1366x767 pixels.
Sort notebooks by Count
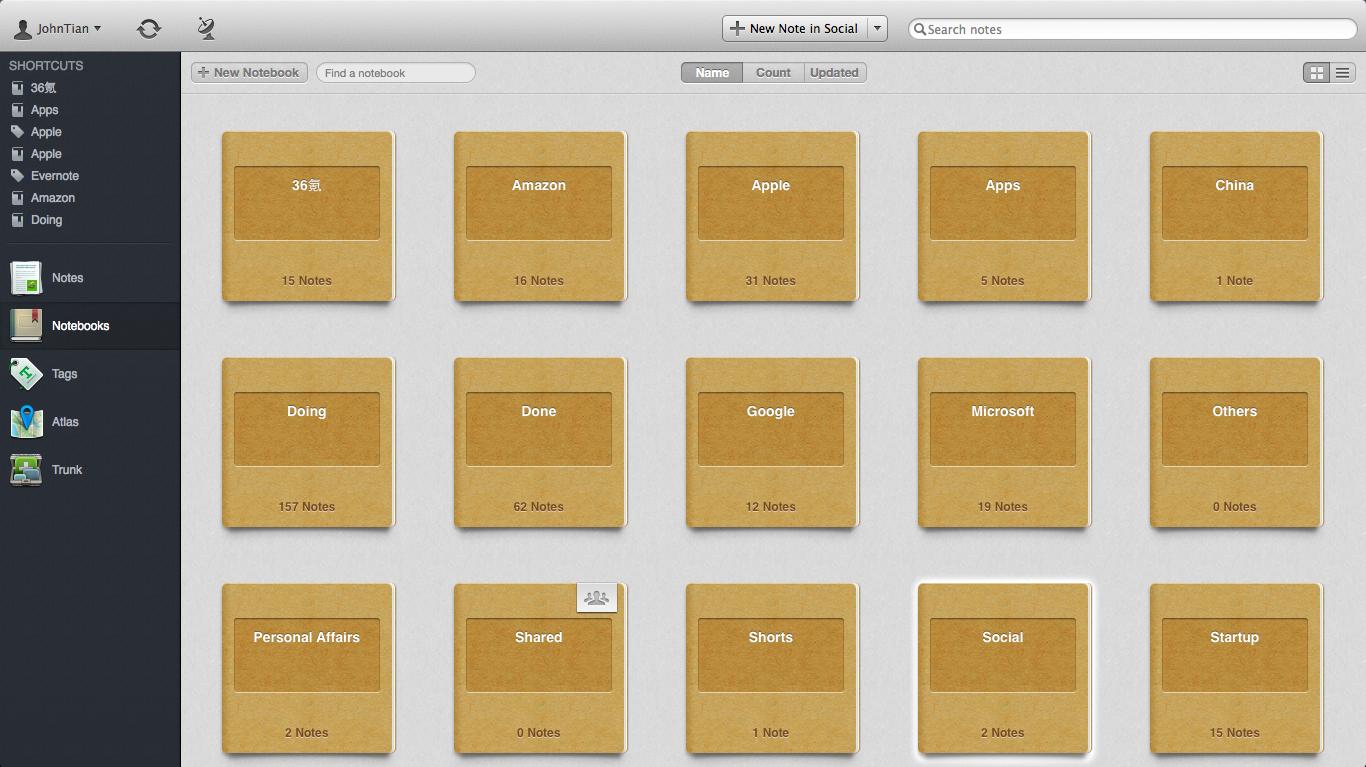click(773, 72)
